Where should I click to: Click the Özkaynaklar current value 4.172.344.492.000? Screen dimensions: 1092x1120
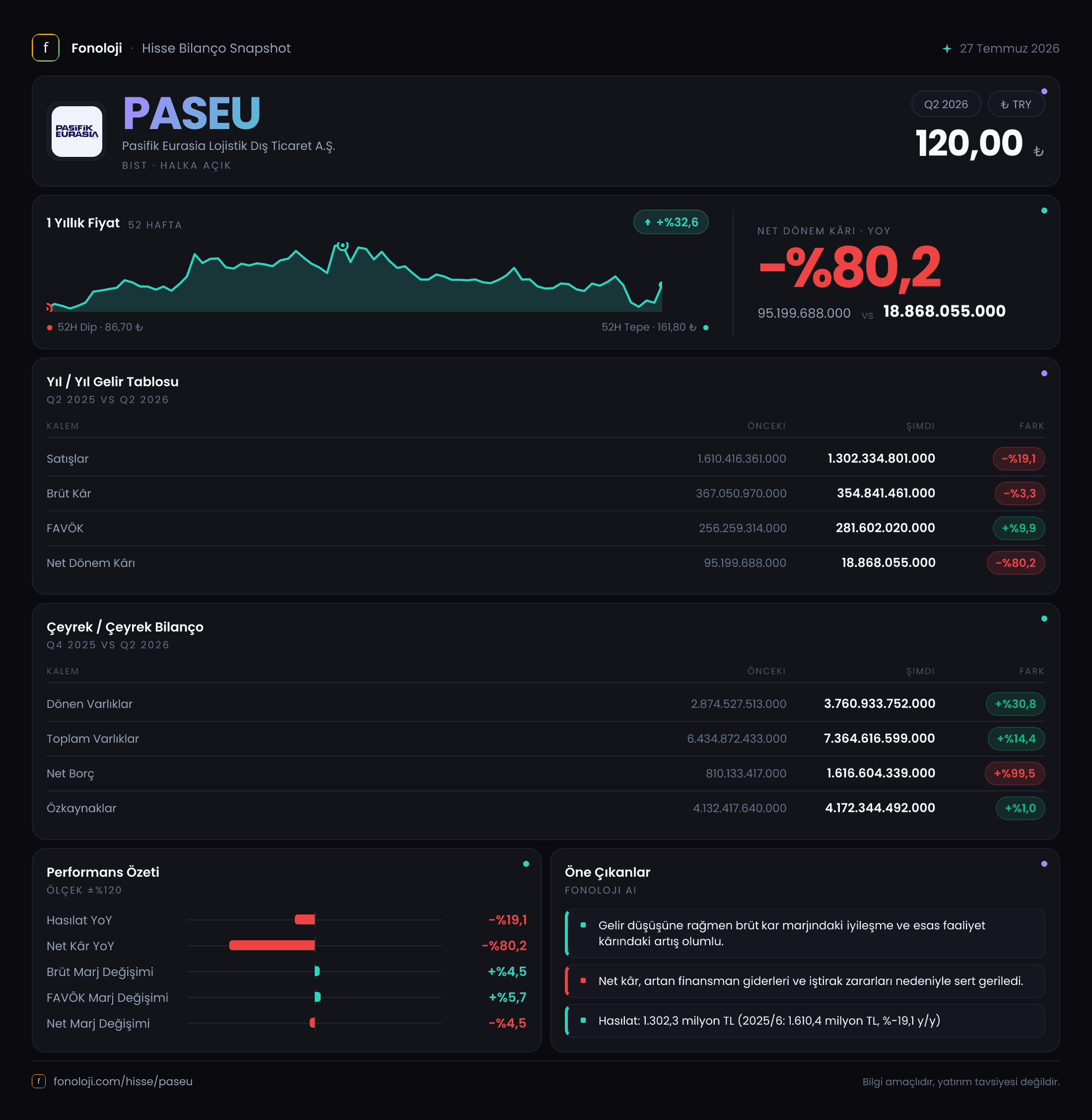tap(880, 808)
